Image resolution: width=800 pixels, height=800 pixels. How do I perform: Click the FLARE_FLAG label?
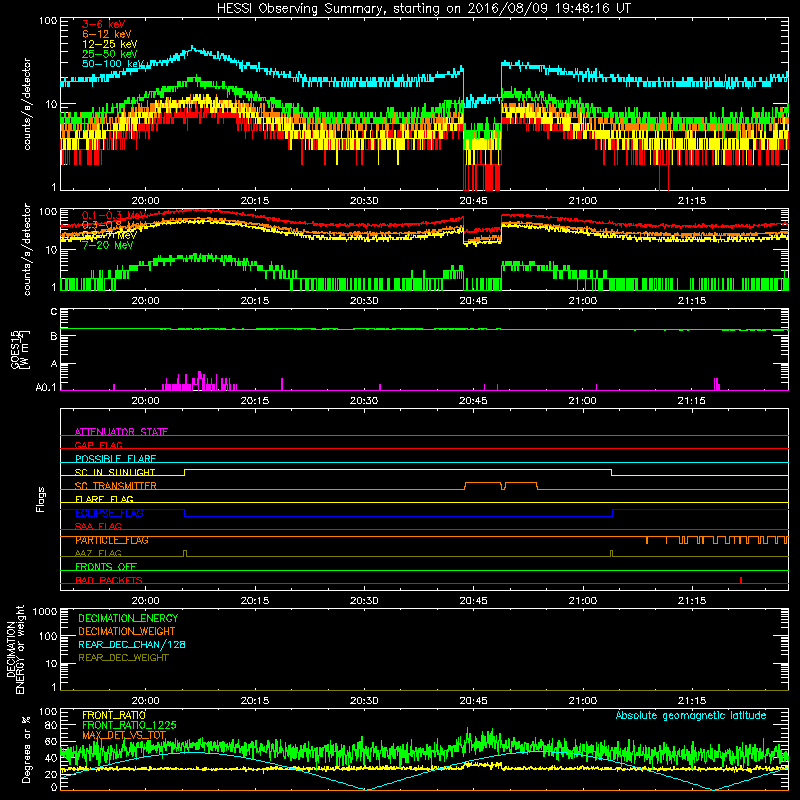coord(104,499)
